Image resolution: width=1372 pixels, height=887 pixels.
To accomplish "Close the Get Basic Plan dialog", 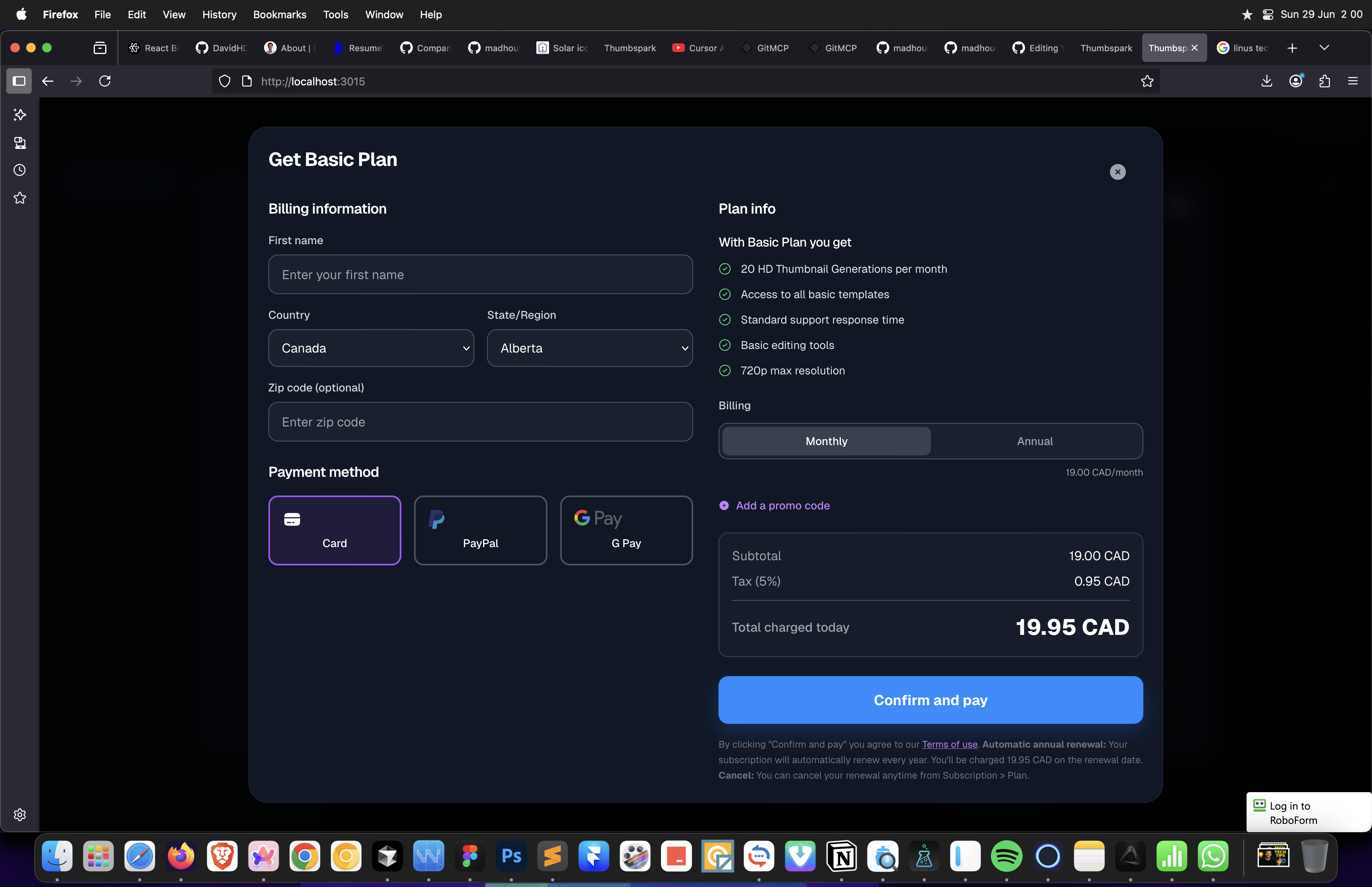I will pyautogui.click(x=1117, y=172).
